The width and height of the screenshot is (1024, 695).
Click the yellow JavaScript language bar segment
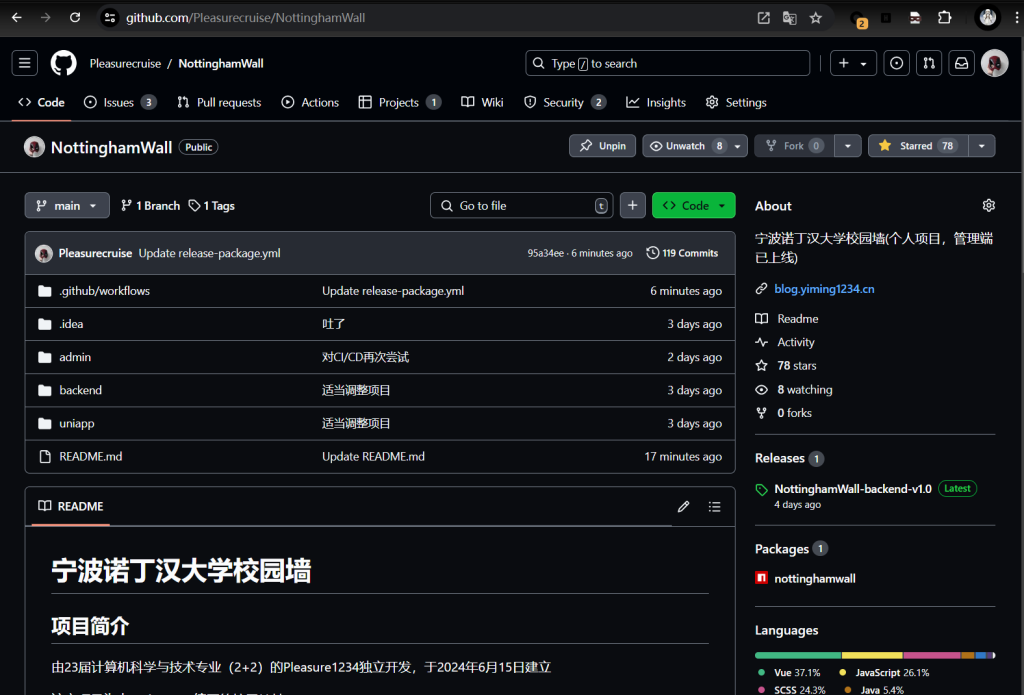[872, 655]
